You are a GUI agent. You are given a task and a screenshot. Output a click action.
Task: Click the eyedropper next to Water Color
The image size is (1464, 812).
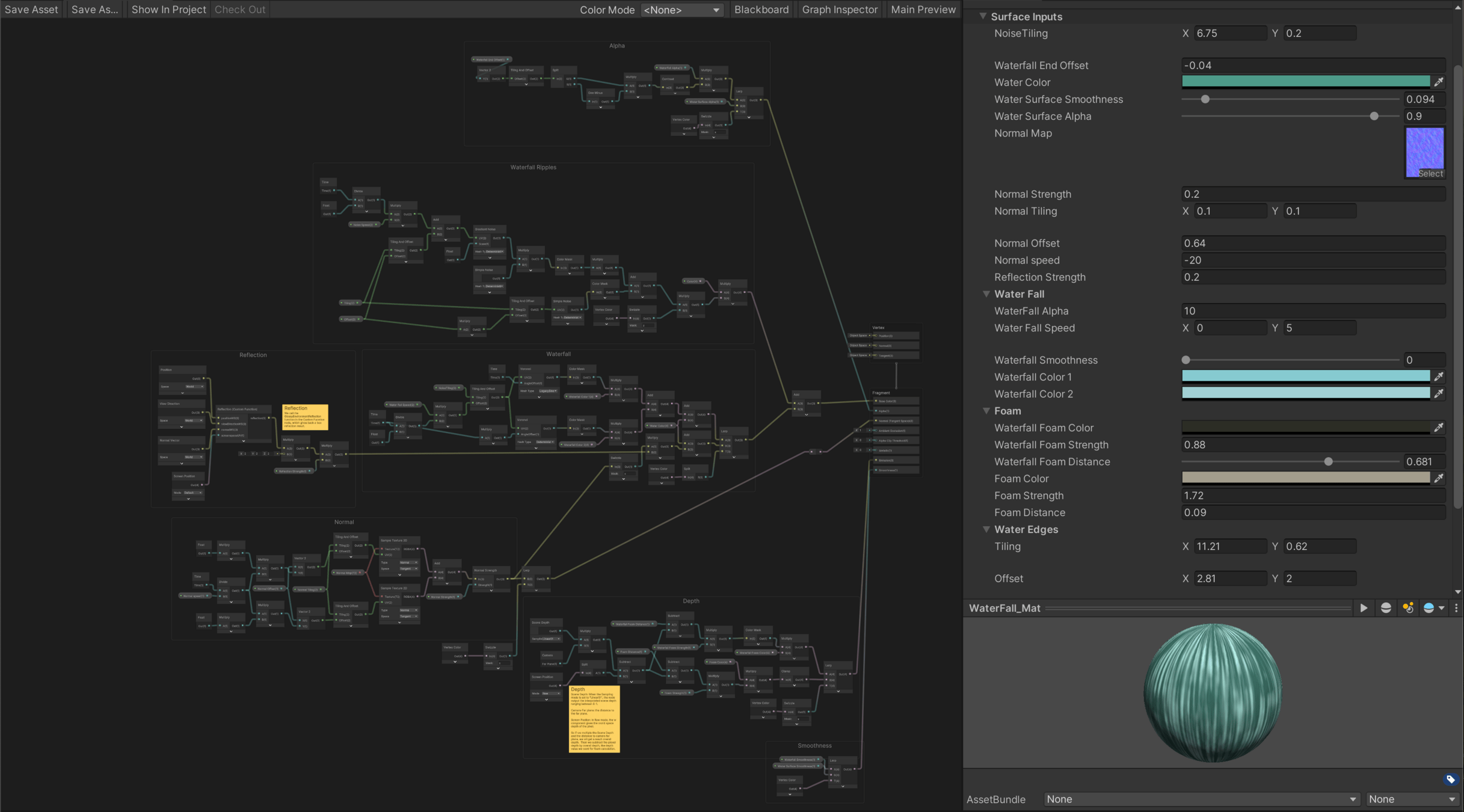point(1439,82)
